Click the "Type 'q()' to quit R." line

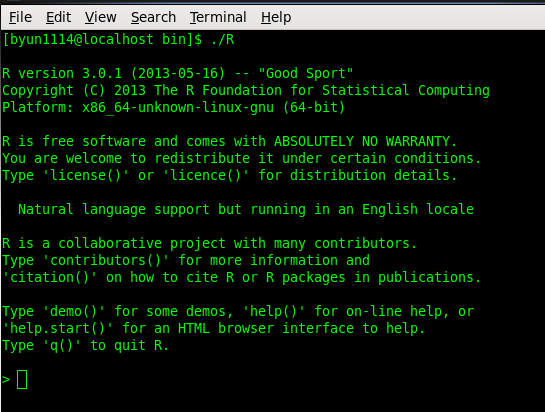pyautogui.click(x=86, y=346)
